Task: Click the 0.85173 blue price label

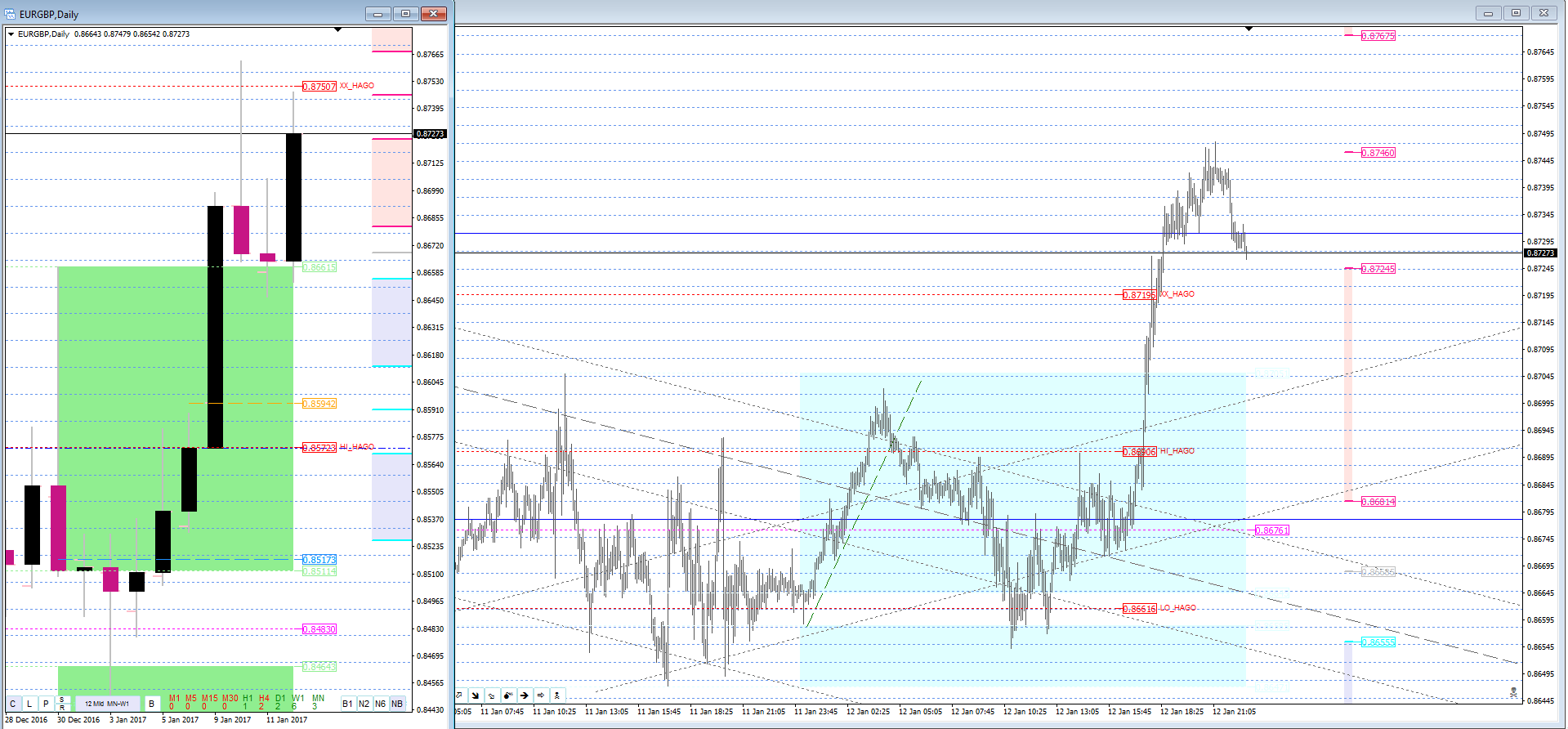Action: [x=319, y=560]
